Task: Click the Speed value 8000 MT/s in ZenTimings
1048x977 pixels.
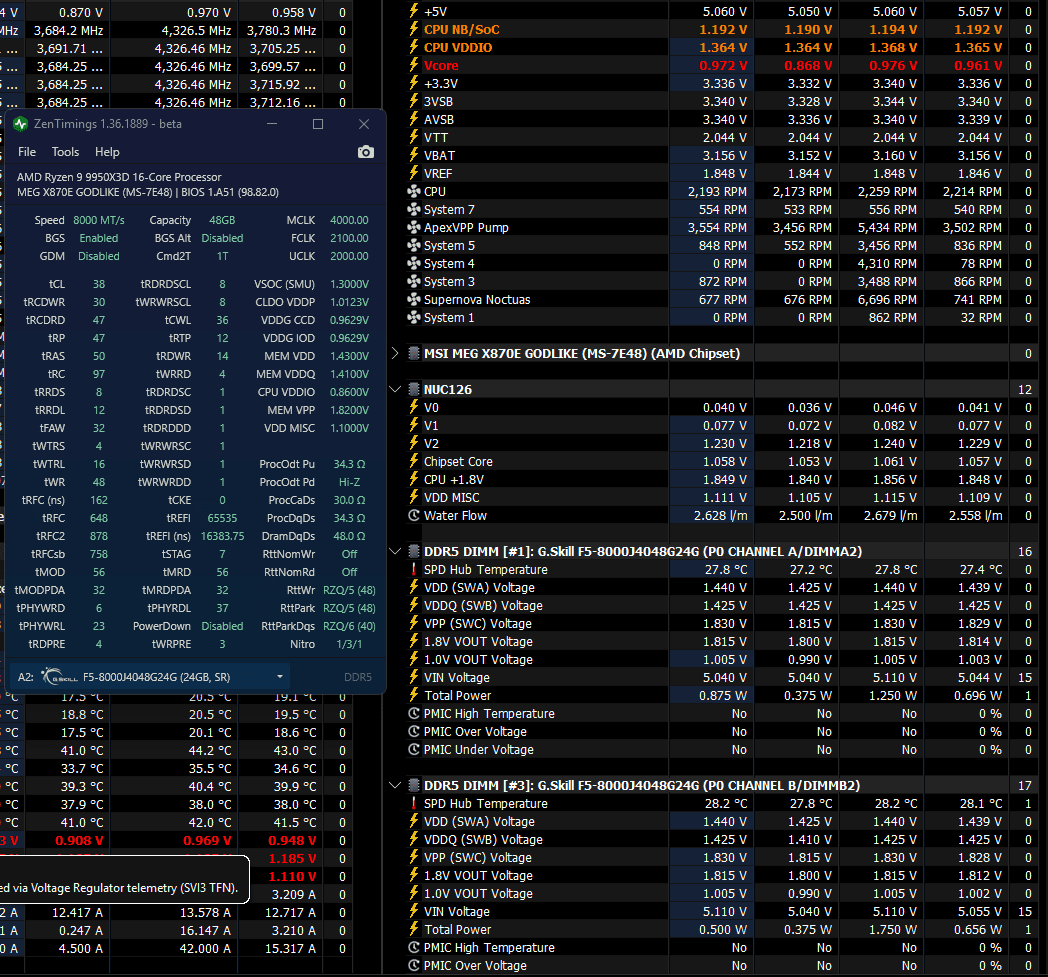Action: click(x=99, y=221)
